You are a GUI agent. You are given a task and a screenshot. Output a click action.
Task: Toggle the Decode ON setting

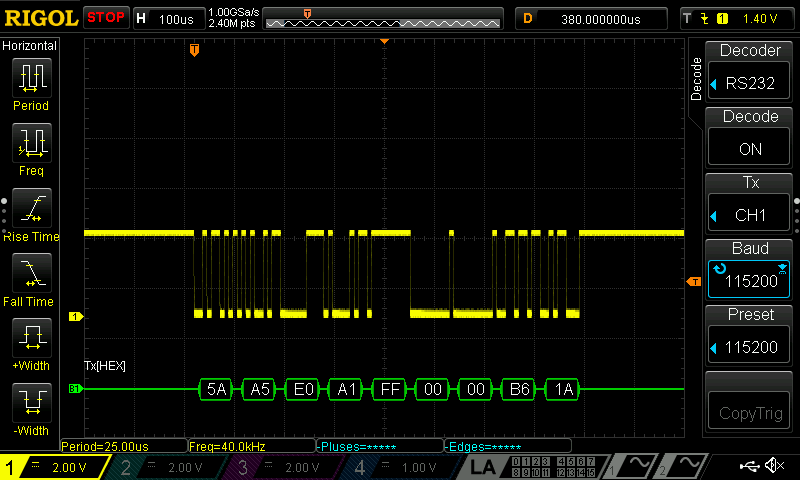click(x=756, y=138)
